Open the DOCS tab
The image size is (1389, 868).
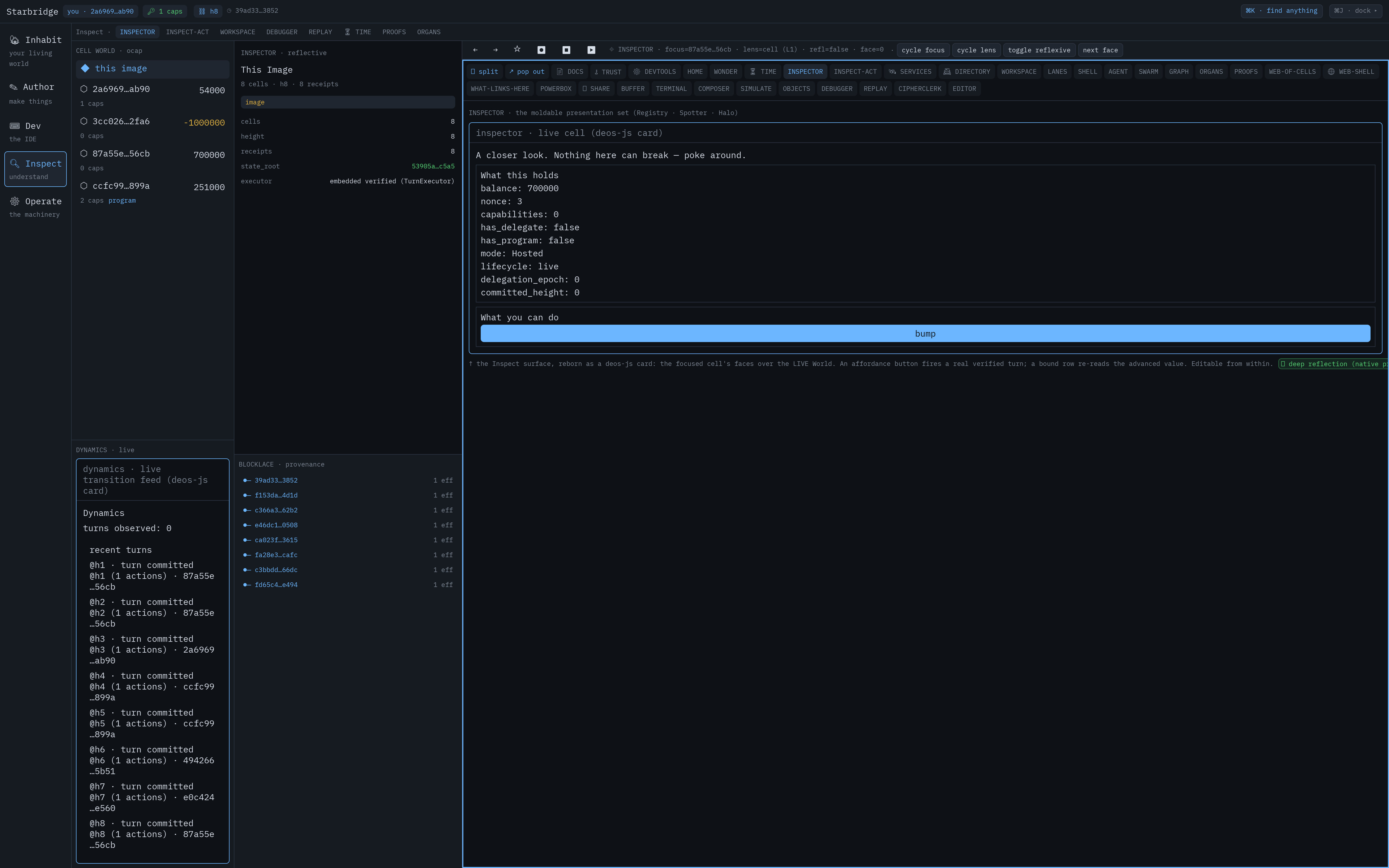tap(570, 72)
